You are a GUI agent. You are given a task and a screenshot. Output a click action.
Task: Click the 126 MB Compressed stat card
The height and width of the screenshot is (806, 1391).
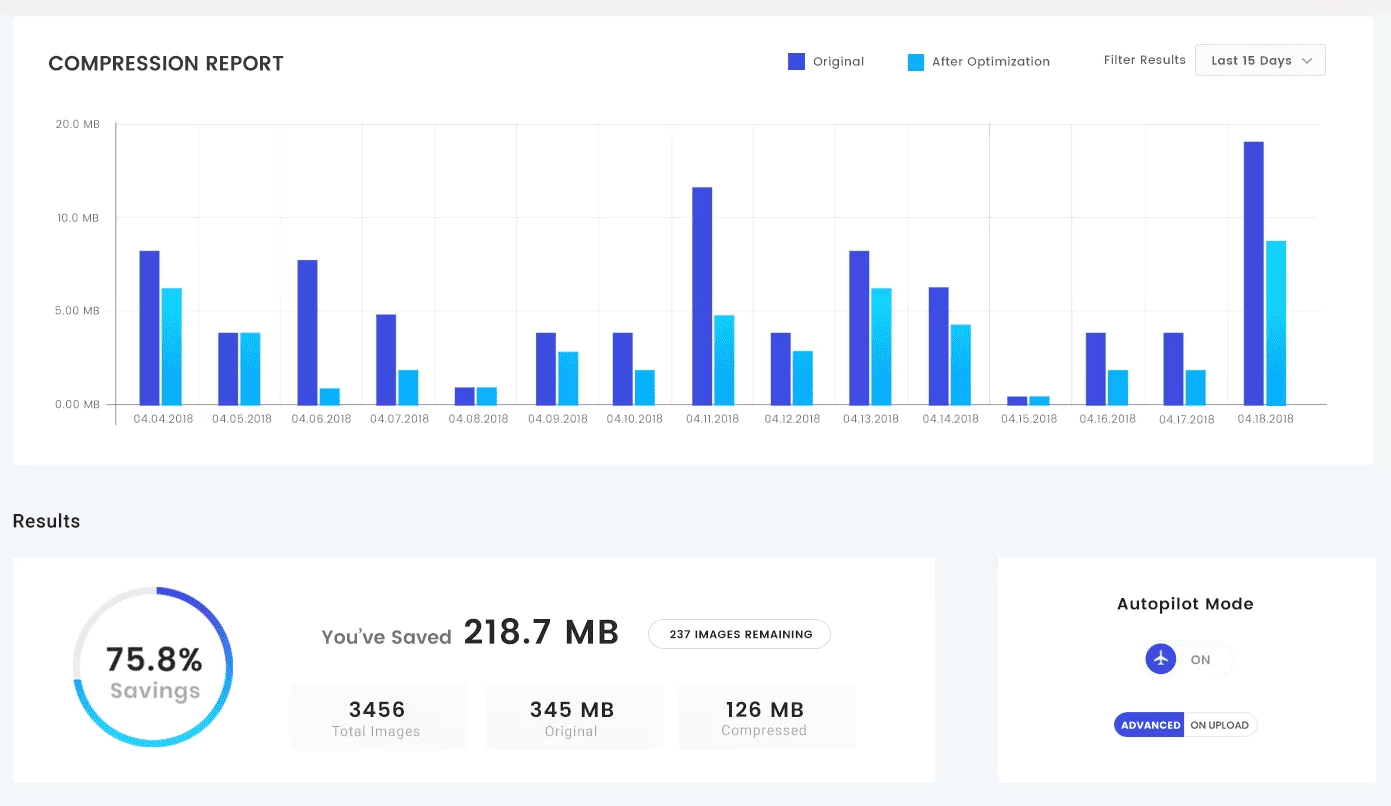[765, 718]
